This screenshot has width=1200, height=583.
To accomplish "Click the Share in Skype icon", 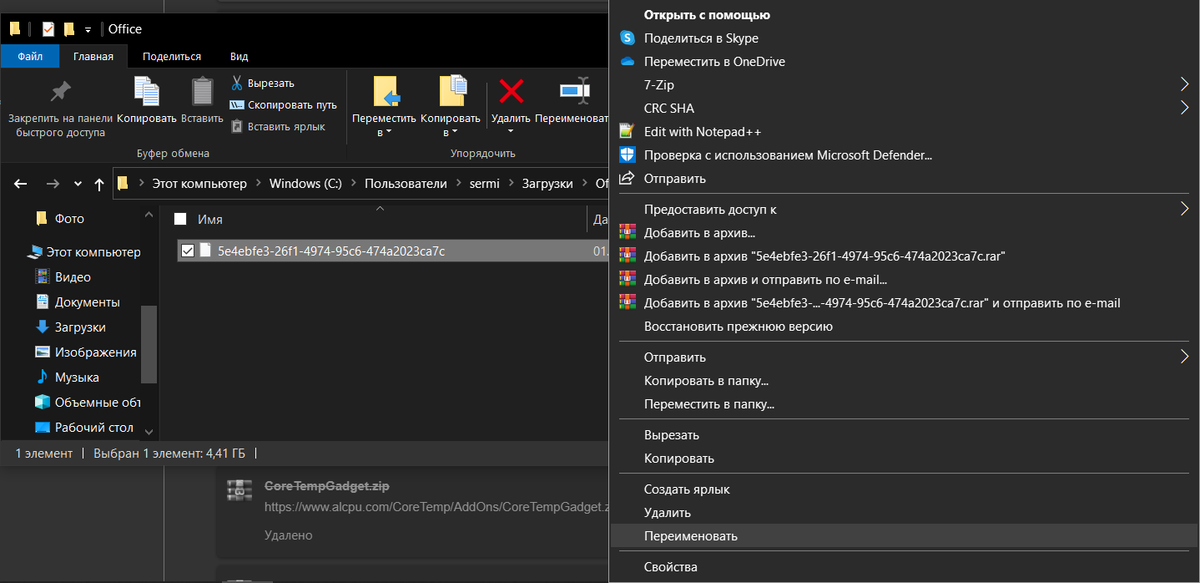I will 627,38.
